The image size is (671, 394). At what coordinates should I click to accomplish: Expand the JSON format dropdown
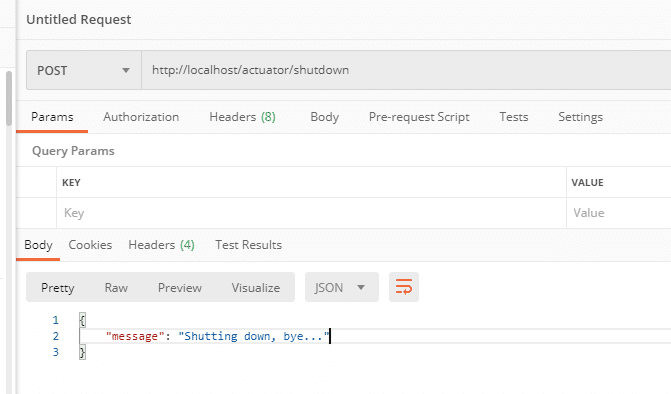pyautogui.click(x=341, y=287)
